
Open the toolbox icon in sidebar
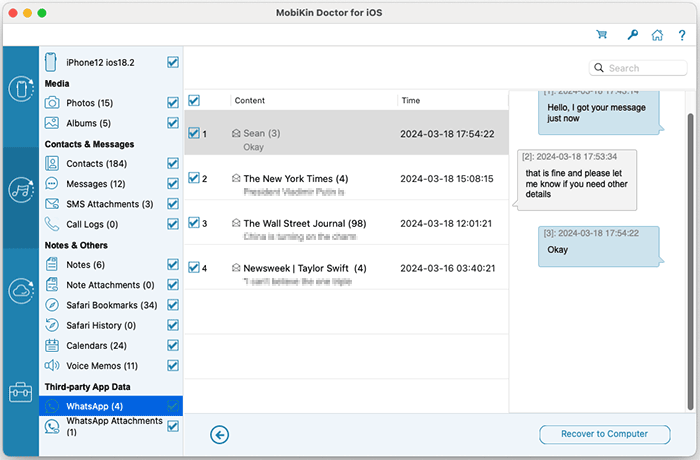pos(21,391)
